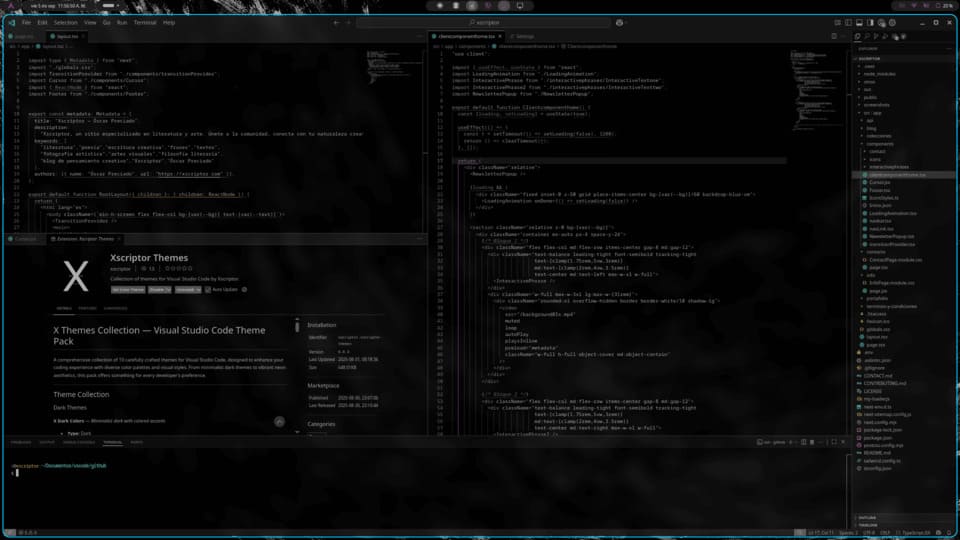The image size is (960, 540).
Task: Click the battery indicator in top bar
Action: [945, 6]
